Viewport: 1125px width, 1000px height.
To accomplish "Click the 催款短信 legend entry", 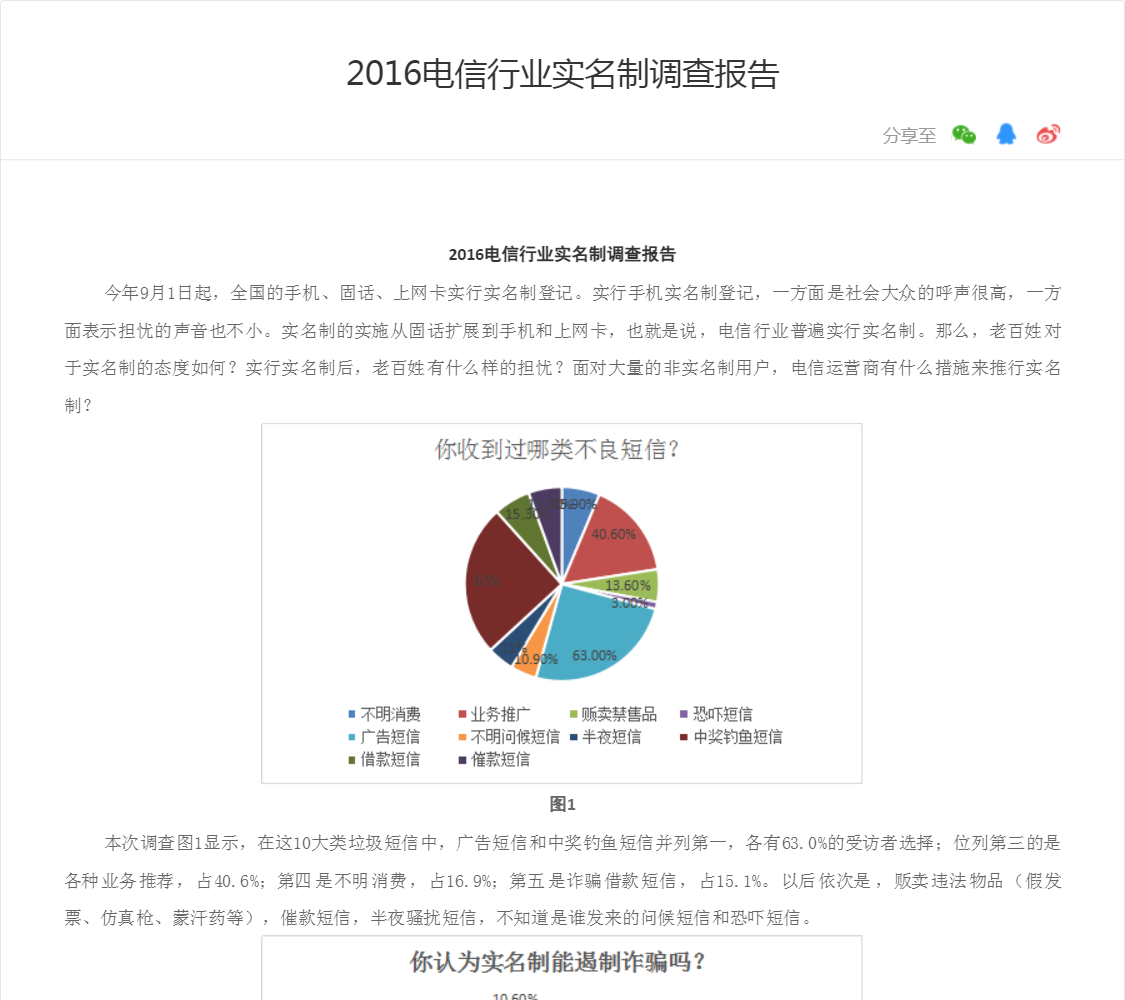I will point(495,759).
